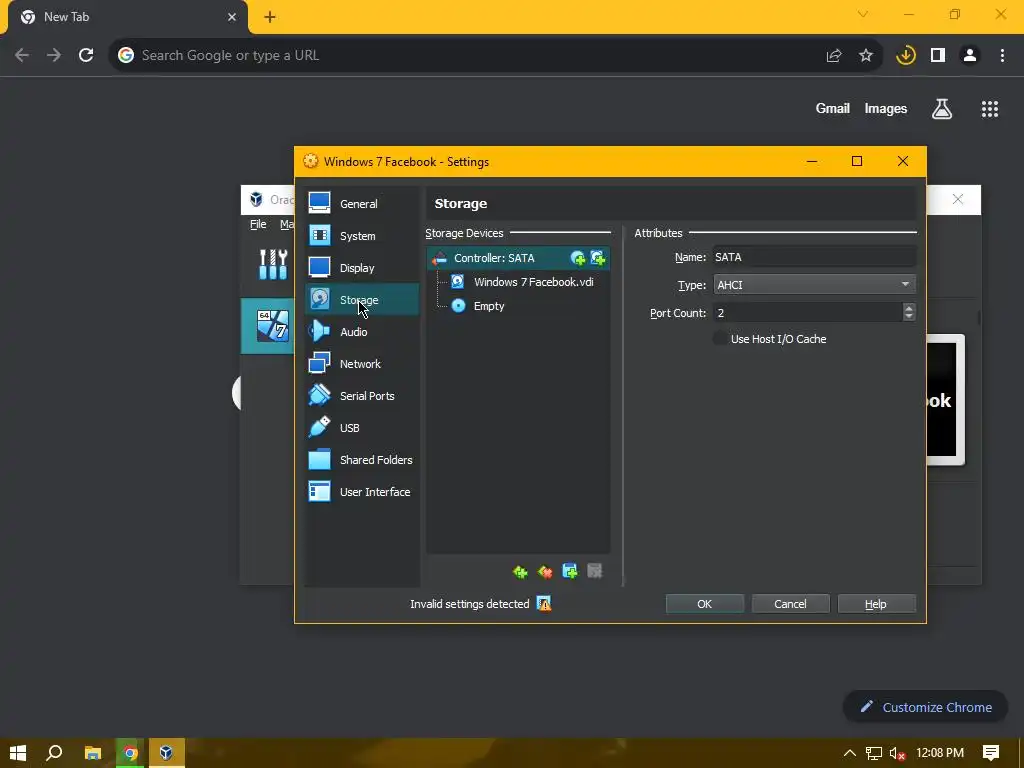1024x768 pixels.
Task: Click the Customize Chrome button
Action: click(x=925, y=707)
